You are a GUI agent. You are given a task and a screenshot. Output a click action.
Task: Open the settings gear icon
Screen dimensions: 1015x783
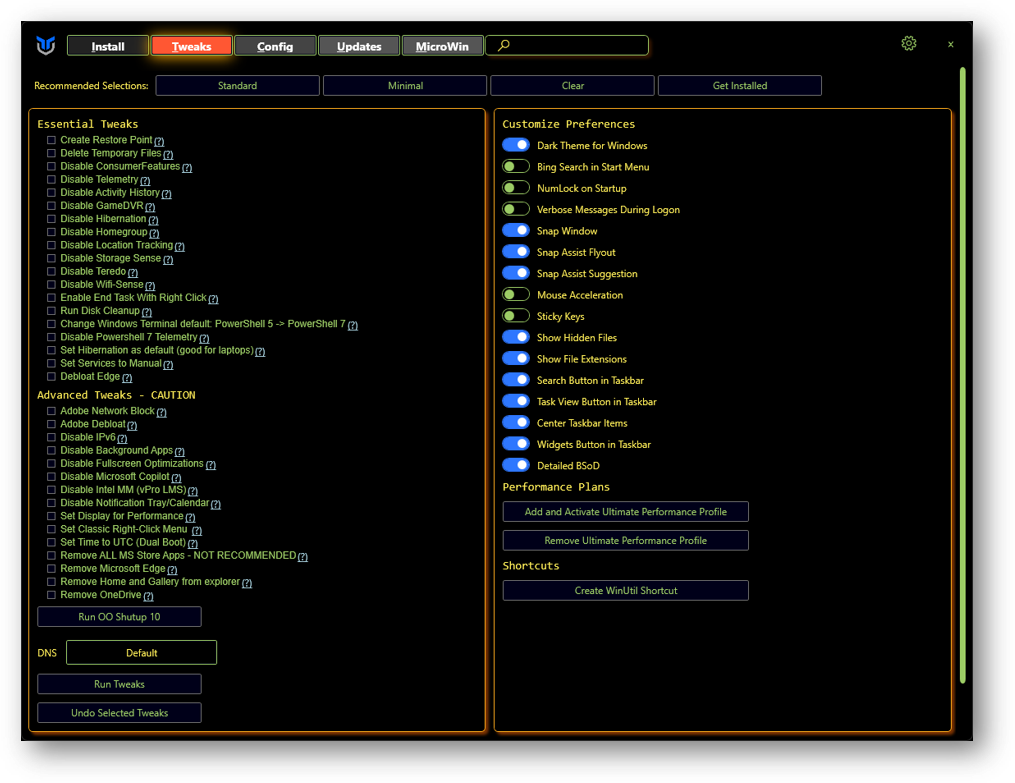tap(909, 43)
